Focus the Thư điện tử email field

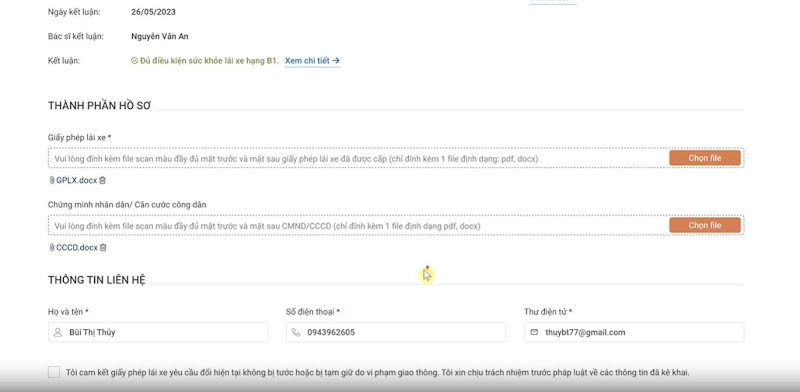[634, 332]
